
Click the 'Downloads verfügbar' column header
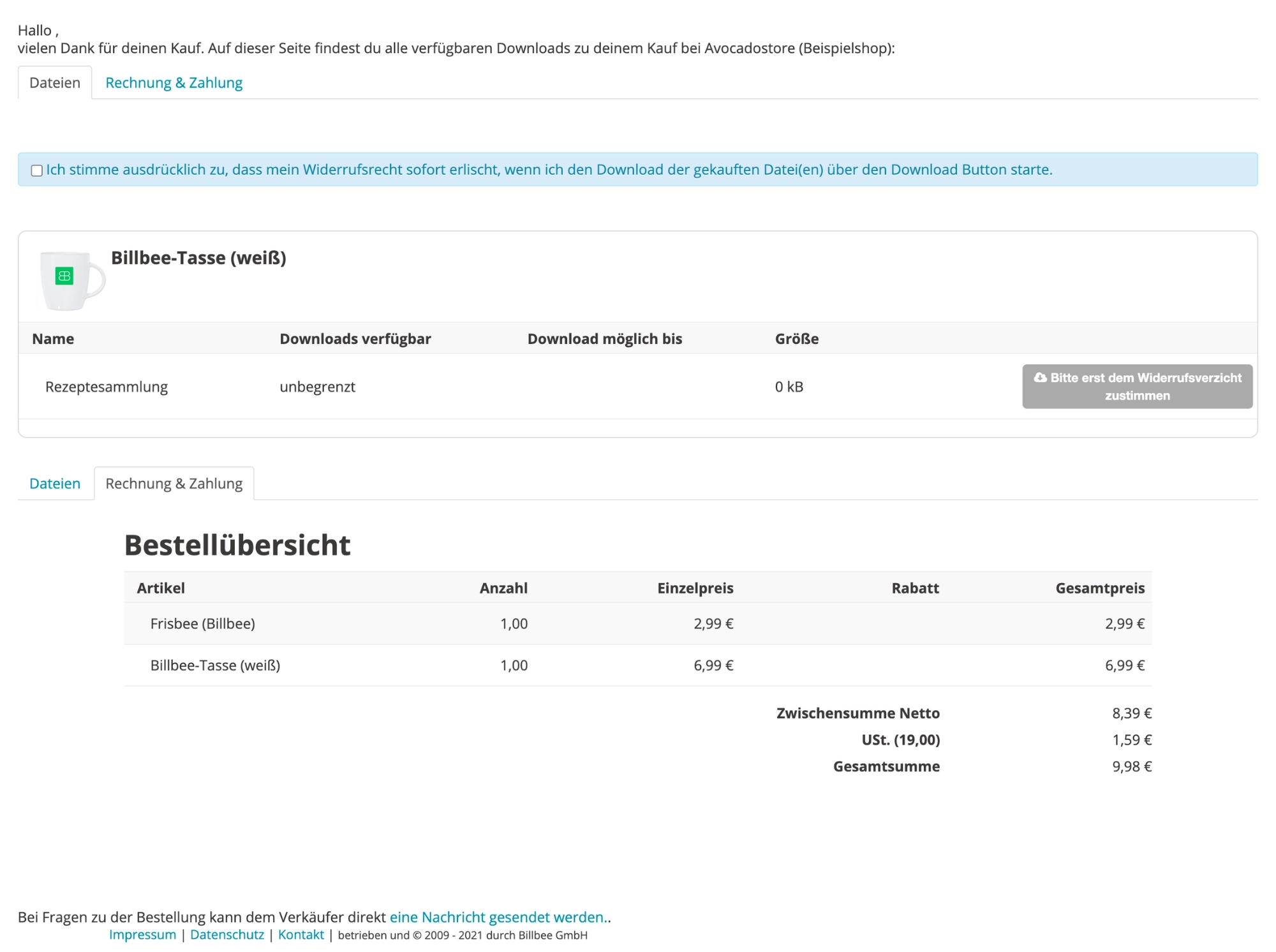point(355,339)
